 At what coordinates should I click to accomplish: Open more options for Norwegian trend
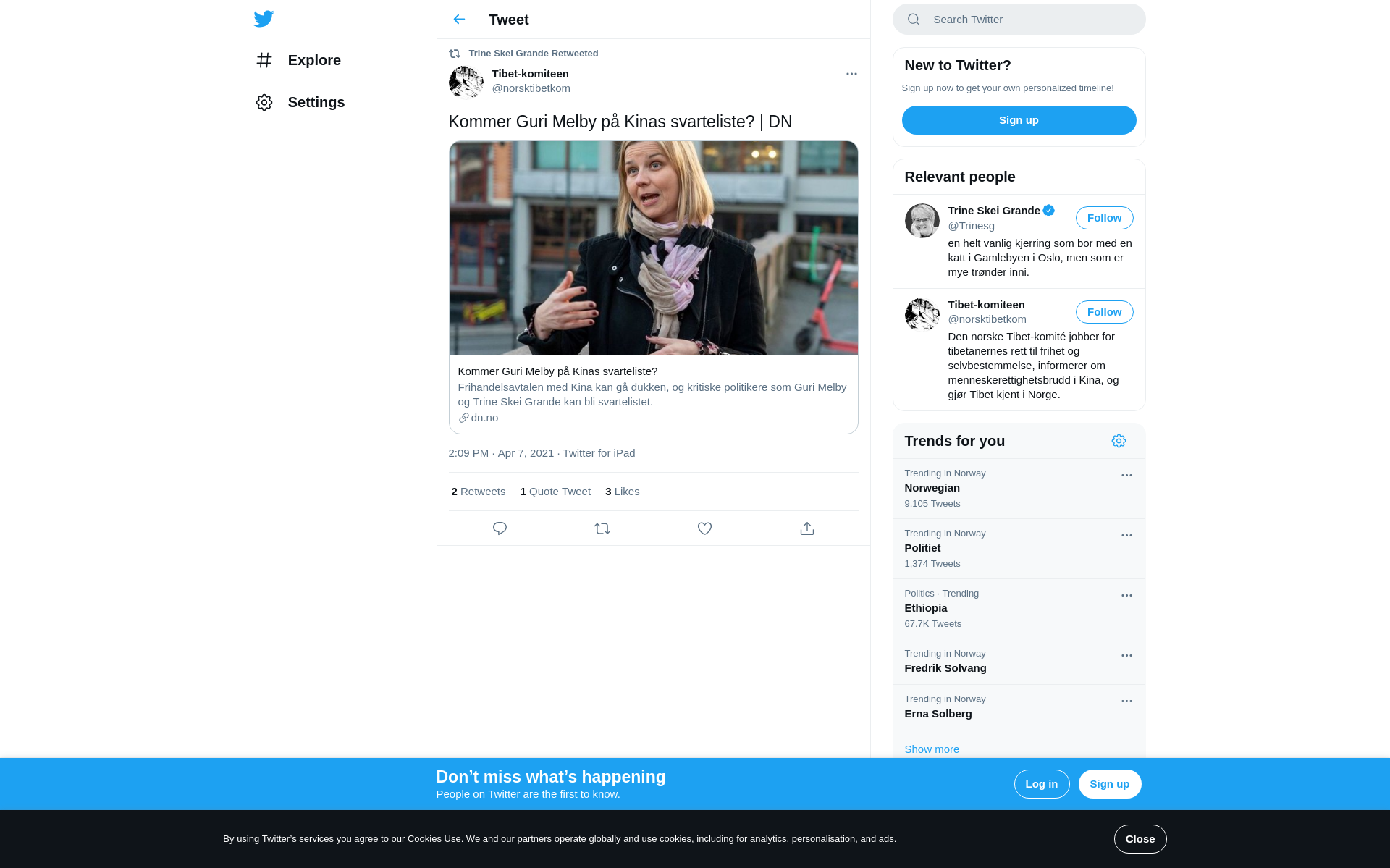(1126, 476)
